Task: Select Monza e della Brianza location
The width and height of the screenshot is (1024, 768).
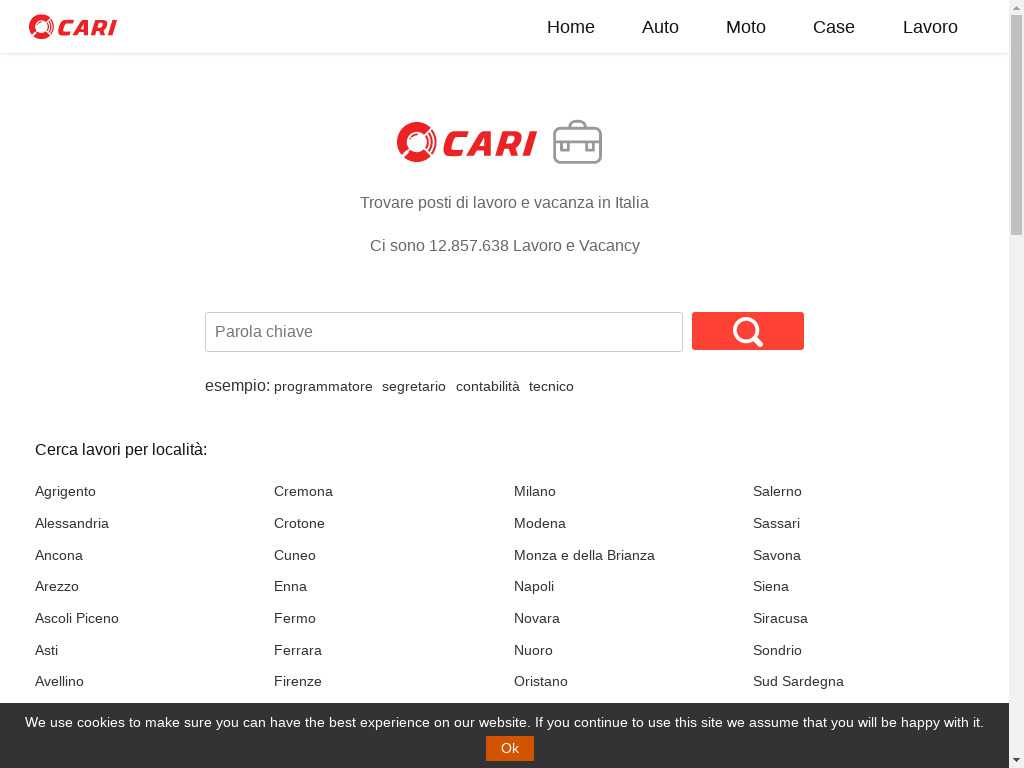Action: pos(584,555)
